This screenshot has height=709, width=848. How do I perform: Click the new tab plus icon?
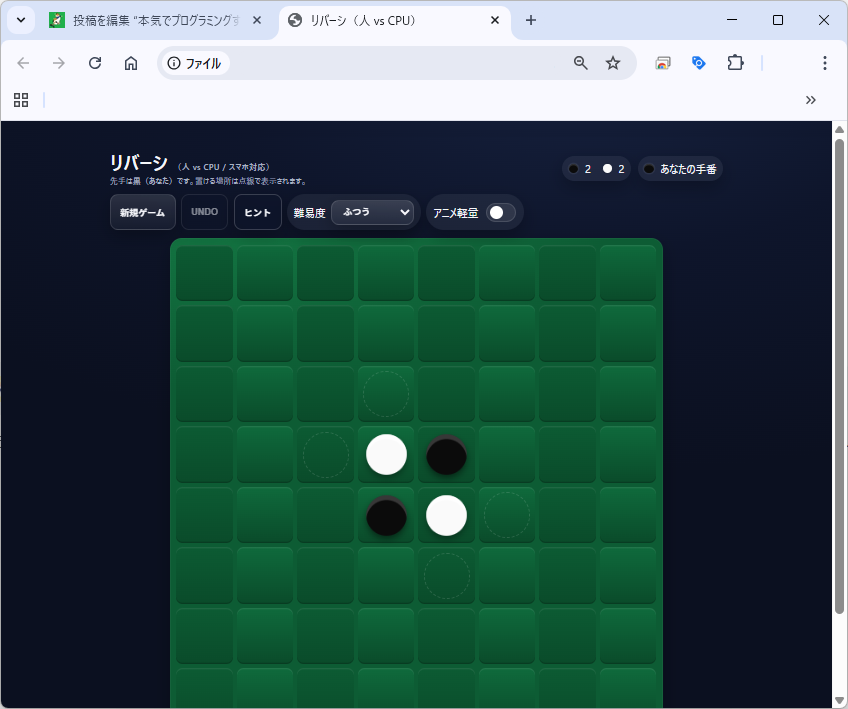point(531,20)
